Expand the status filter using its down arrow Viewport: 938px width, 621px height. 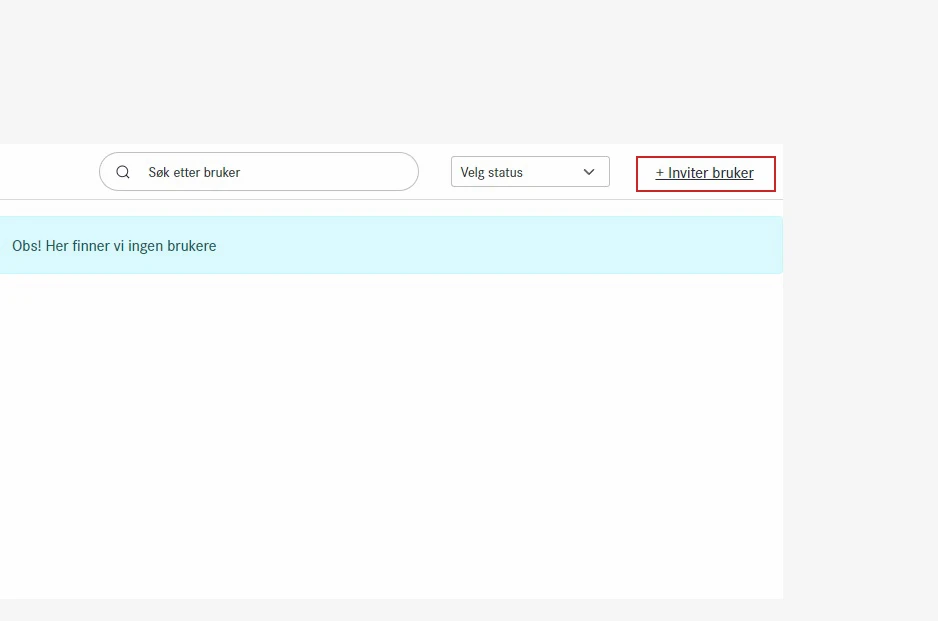(589, 172)
